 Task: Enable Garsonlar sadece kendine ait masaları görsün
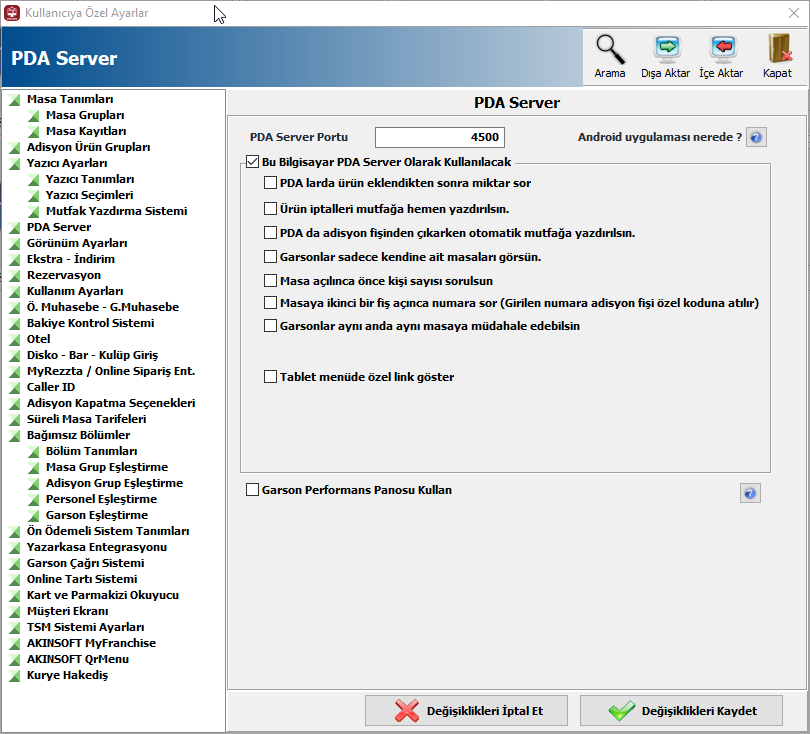click(x=270, y=257)
